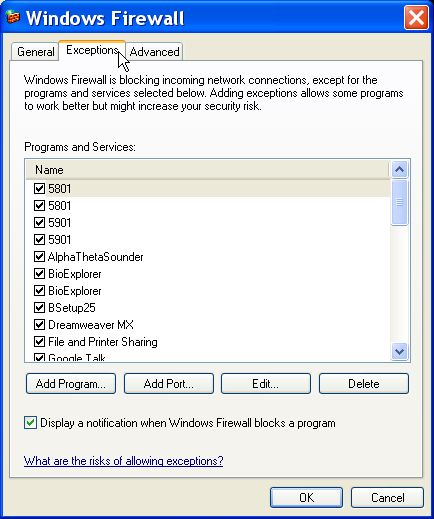This screenshot has width=434, height=519.
Task: Disable the BSetup25 exception checkbox
Action: coord(39,307)
